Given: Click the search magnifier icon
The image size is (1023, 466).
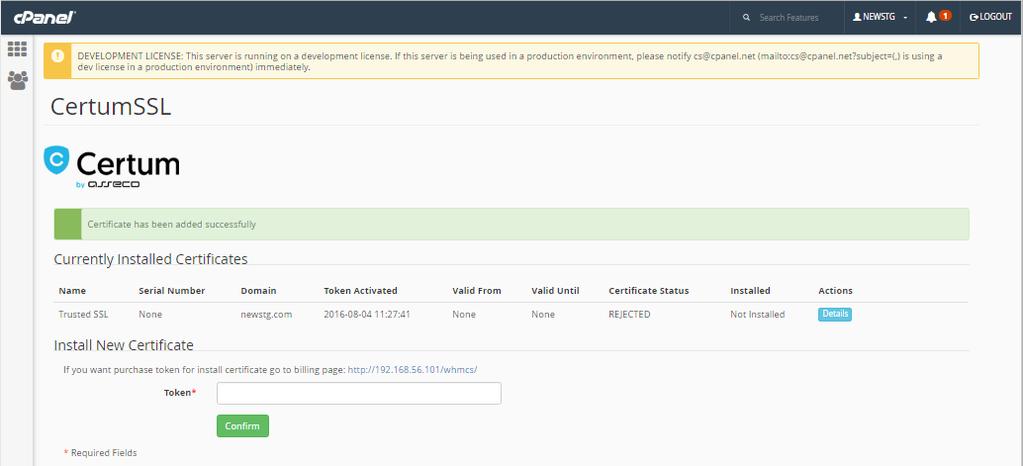Looking at the screenshot, I should tap(746, 18).
